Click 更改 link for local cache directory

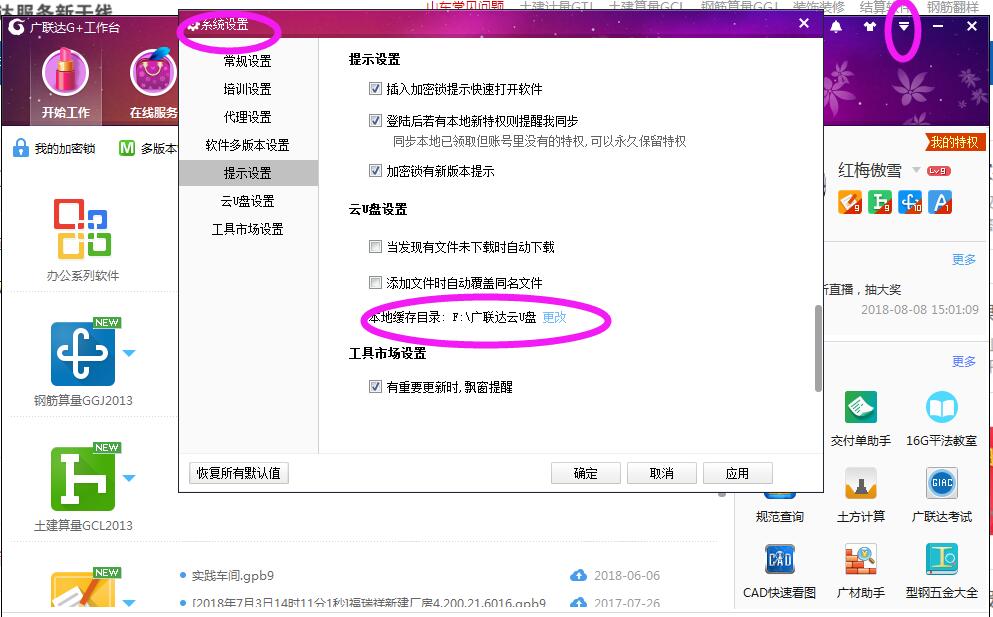coord(554,317)
